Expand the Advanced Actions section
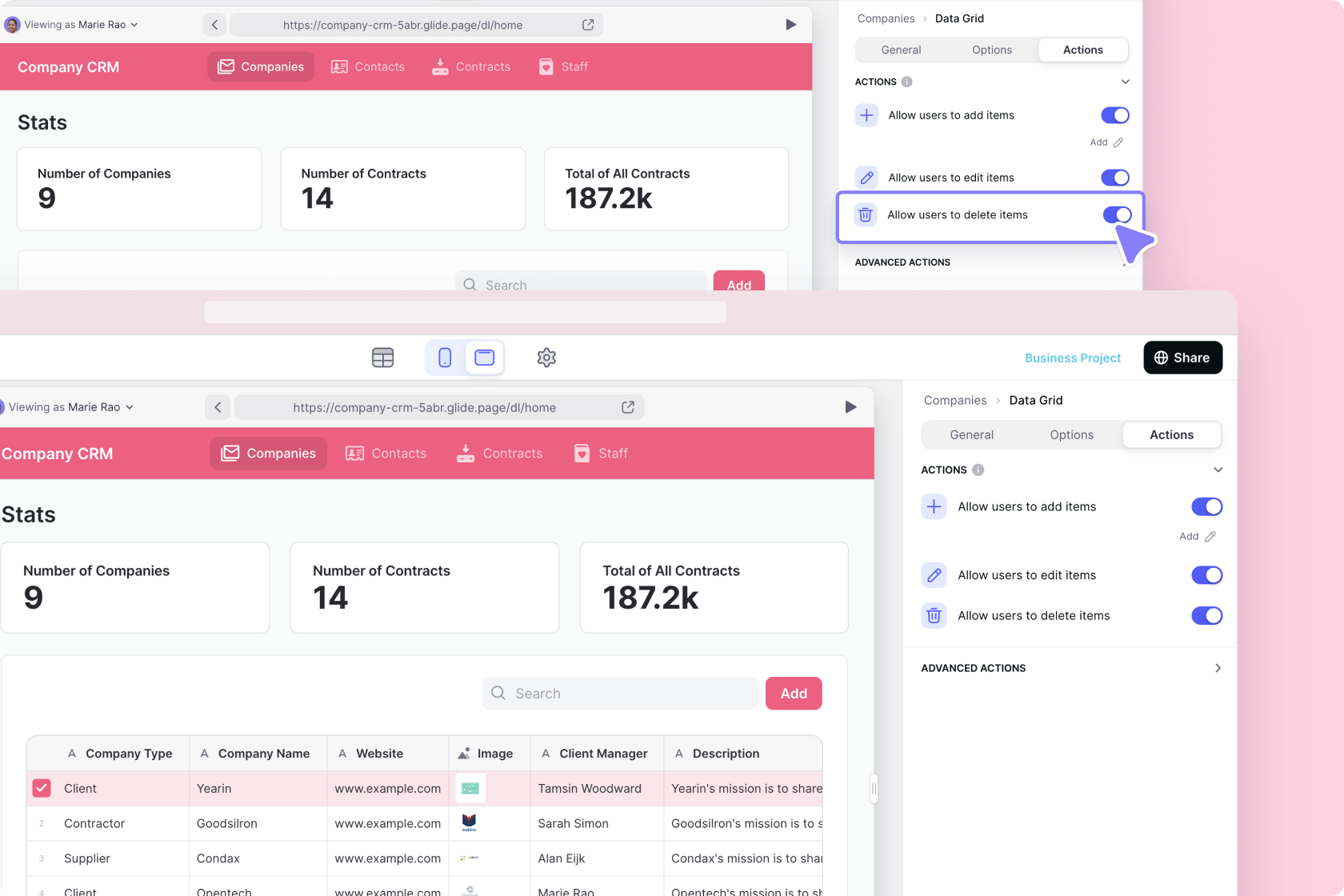The width and height of the screenshot is (1344, 896). (x=1217, y=668)
